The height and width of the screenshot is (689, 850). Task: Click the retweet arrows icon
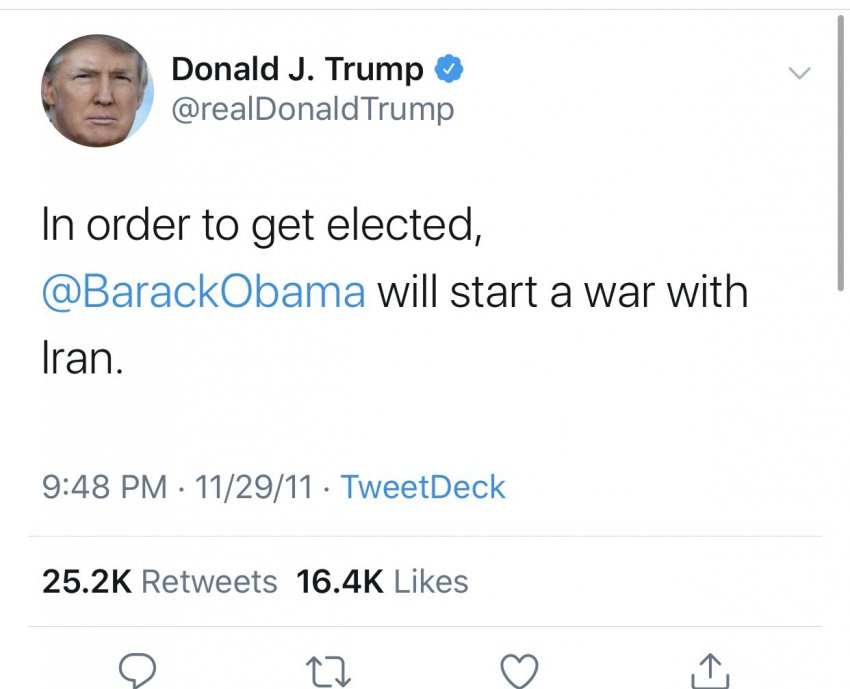329,671
